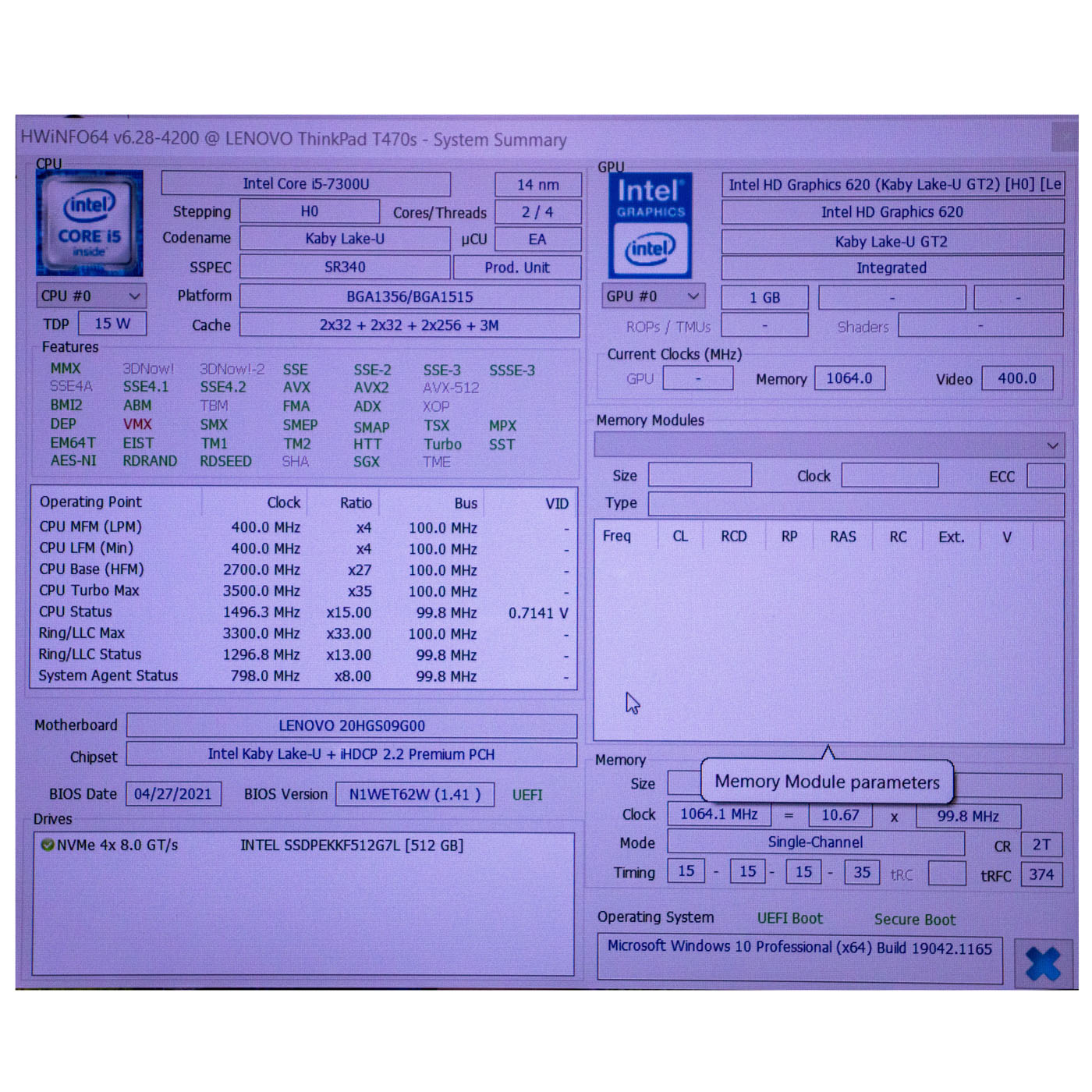The width and height of the screenshot is (1092, 1092).
Task: Click the BIOS Date 04/27/2021 field
Action: pyautogui.click(x=173, y=794)
